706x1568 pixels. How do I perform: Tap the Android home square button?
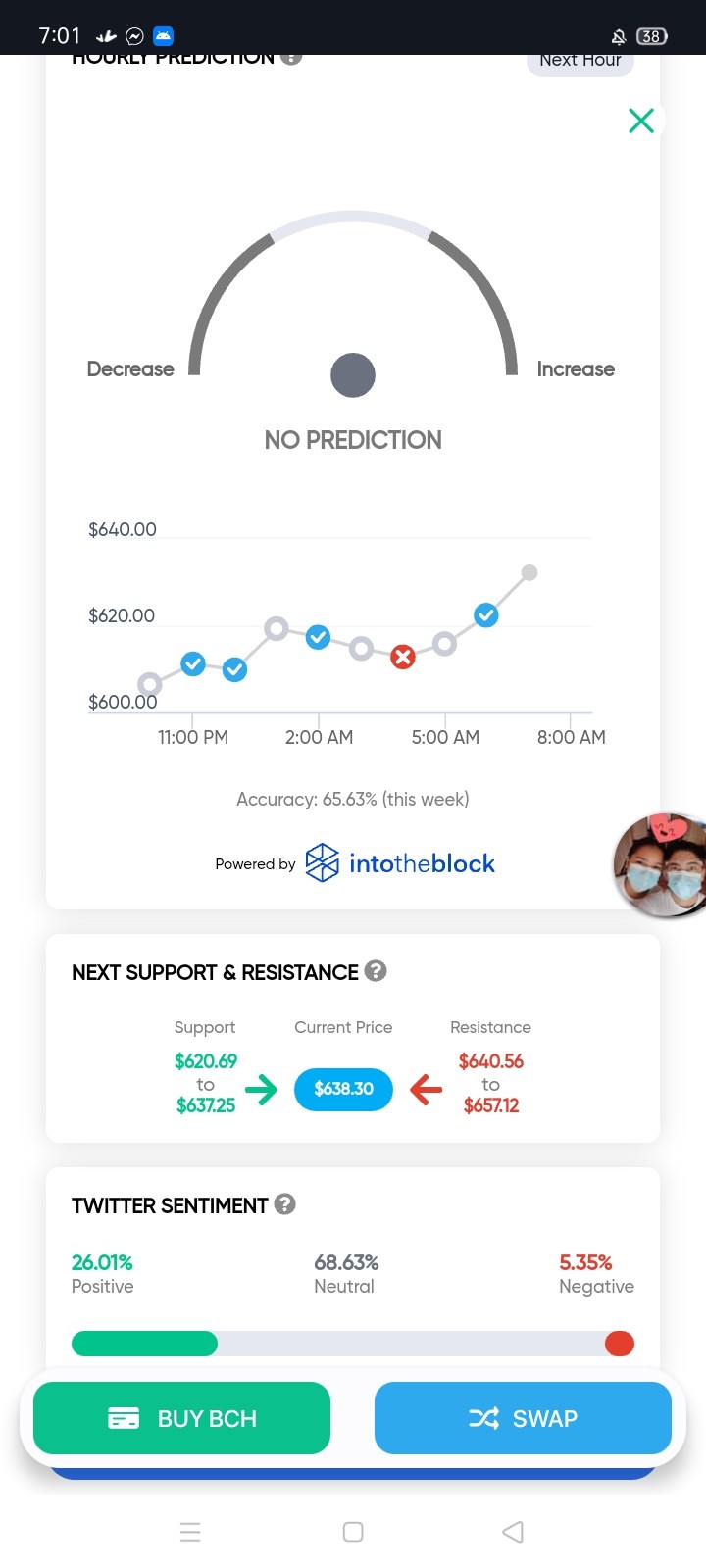pos(353,1532)
